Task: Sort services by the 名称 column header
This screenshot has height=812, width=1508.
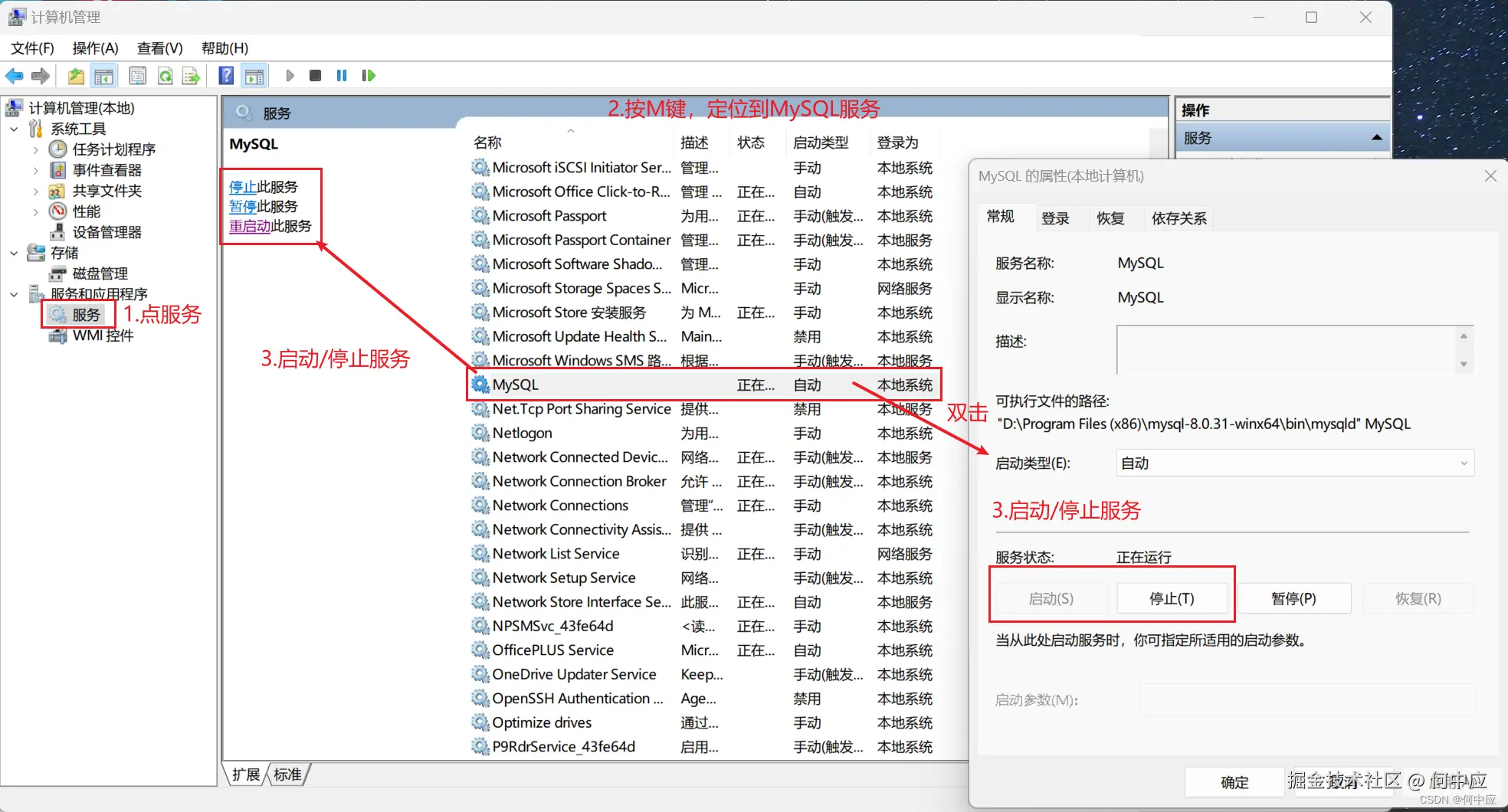Action: (571, 142)
